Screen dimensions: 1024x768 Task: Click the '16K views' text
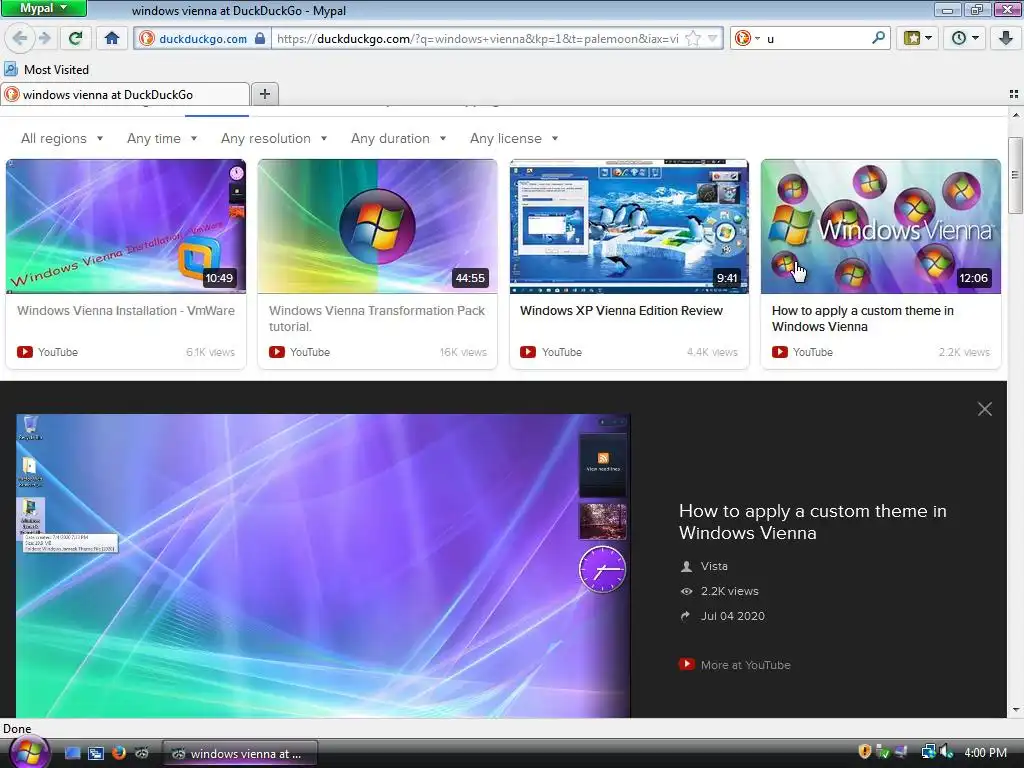463,352
